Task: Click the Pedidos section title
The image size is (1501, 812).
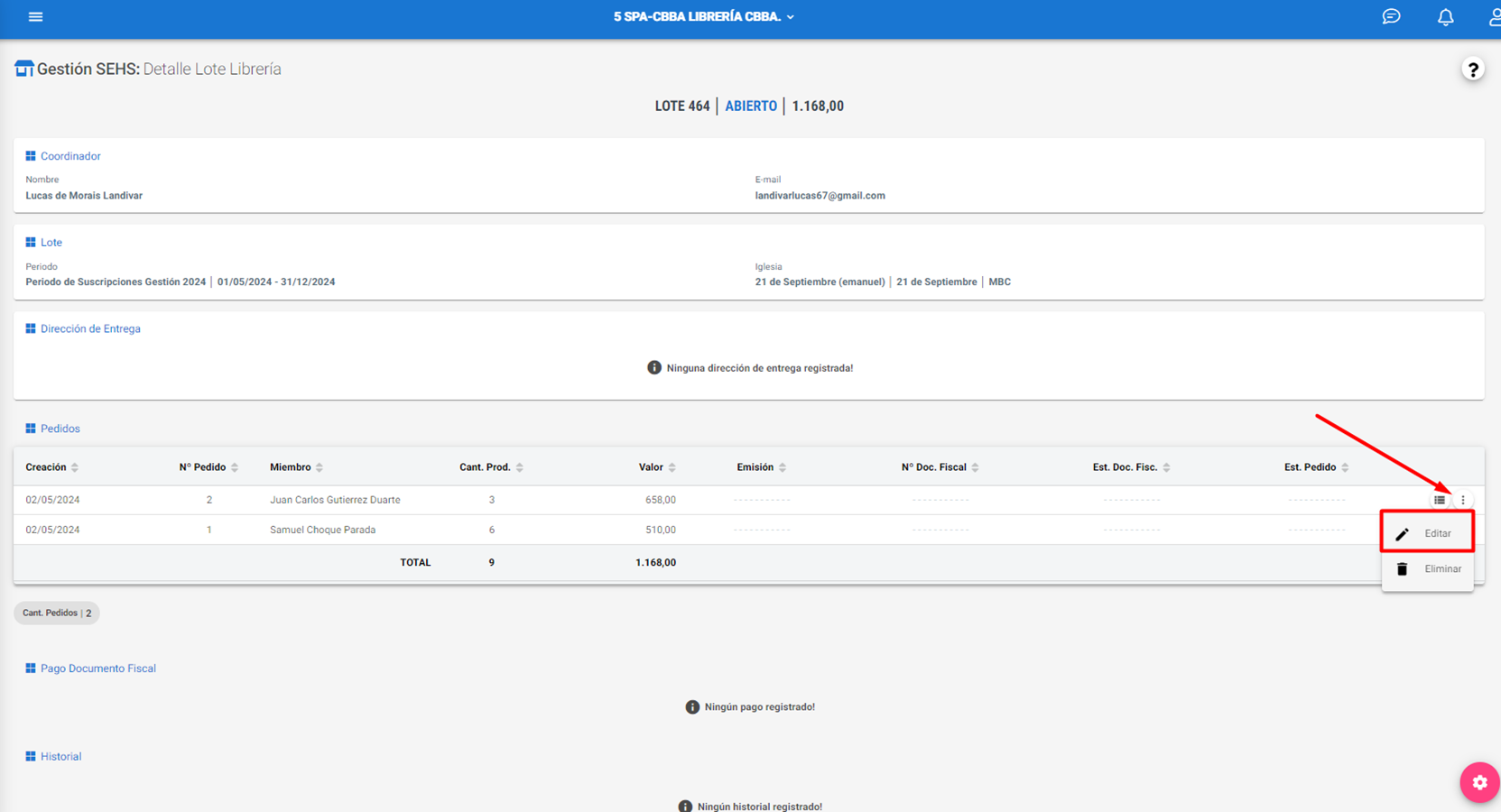Action: [60, 429]
